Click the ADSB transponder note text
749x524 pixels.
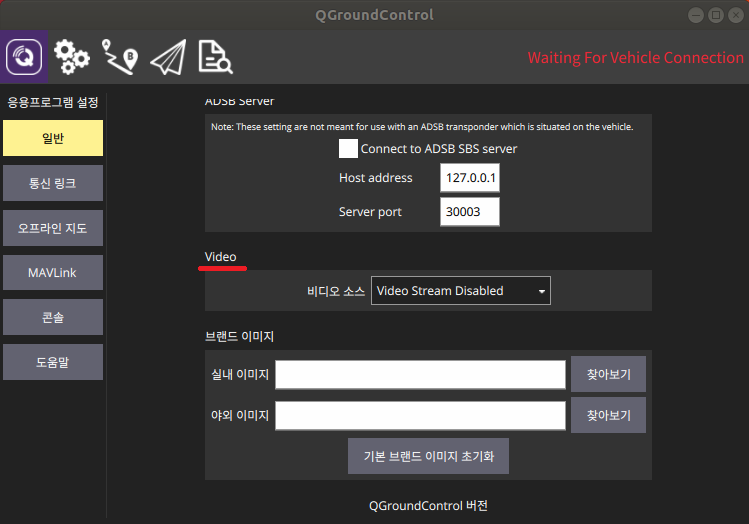(422, 127)
